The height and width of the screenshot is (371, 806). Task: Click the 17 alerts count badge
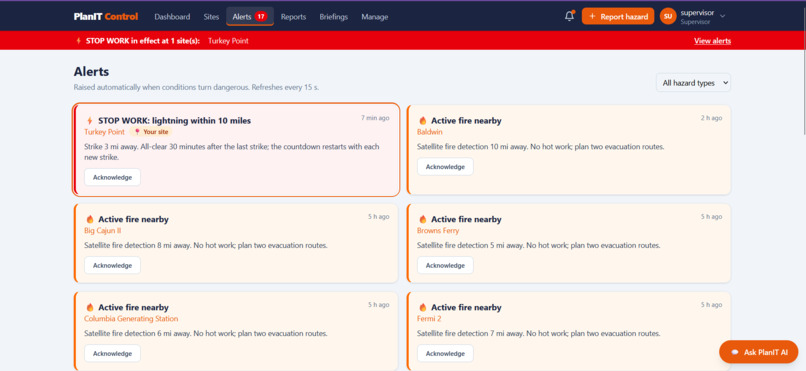(261, 16)
